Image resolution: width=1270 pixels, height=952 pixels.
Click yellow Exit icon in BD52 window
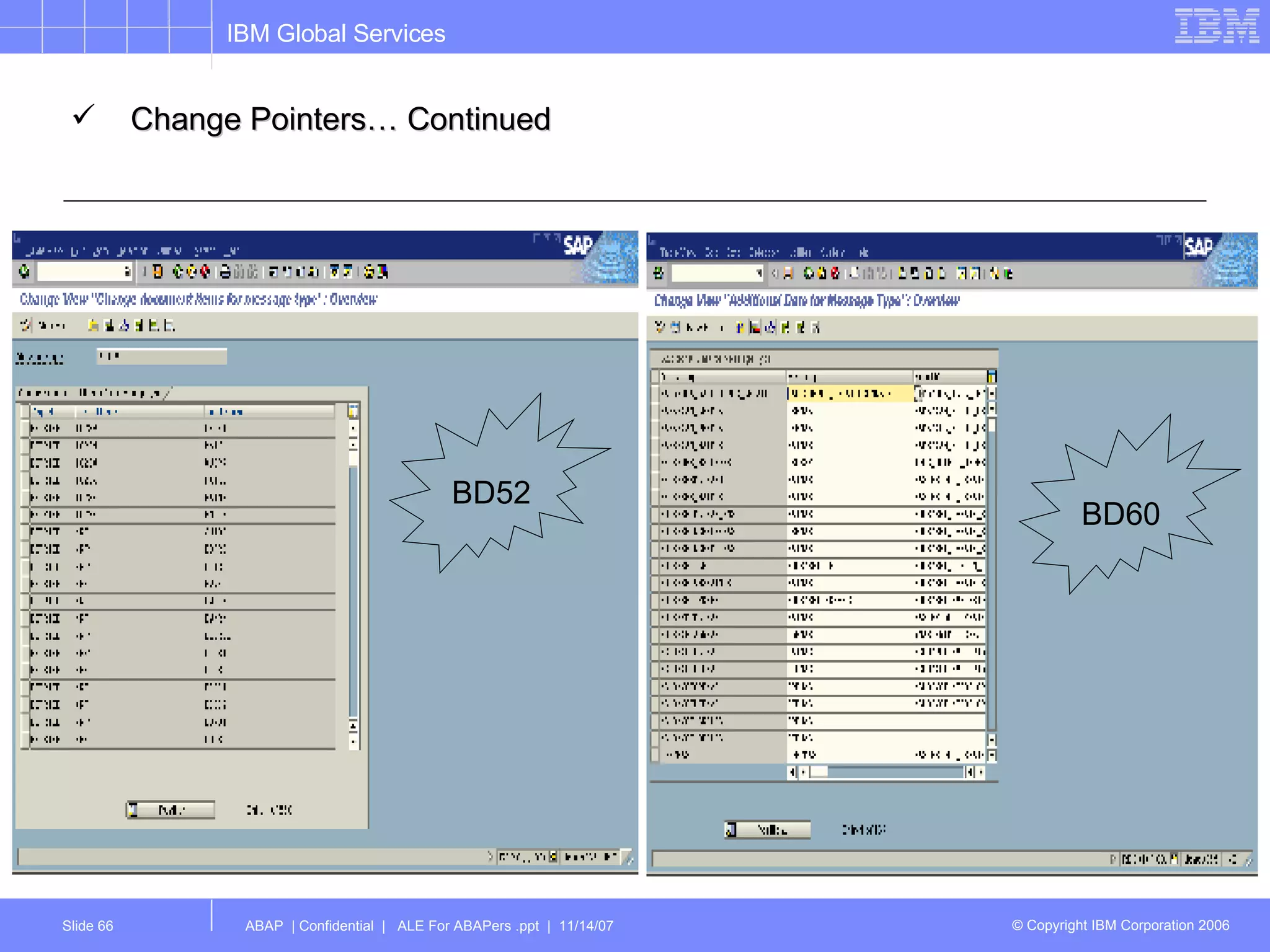192,271
